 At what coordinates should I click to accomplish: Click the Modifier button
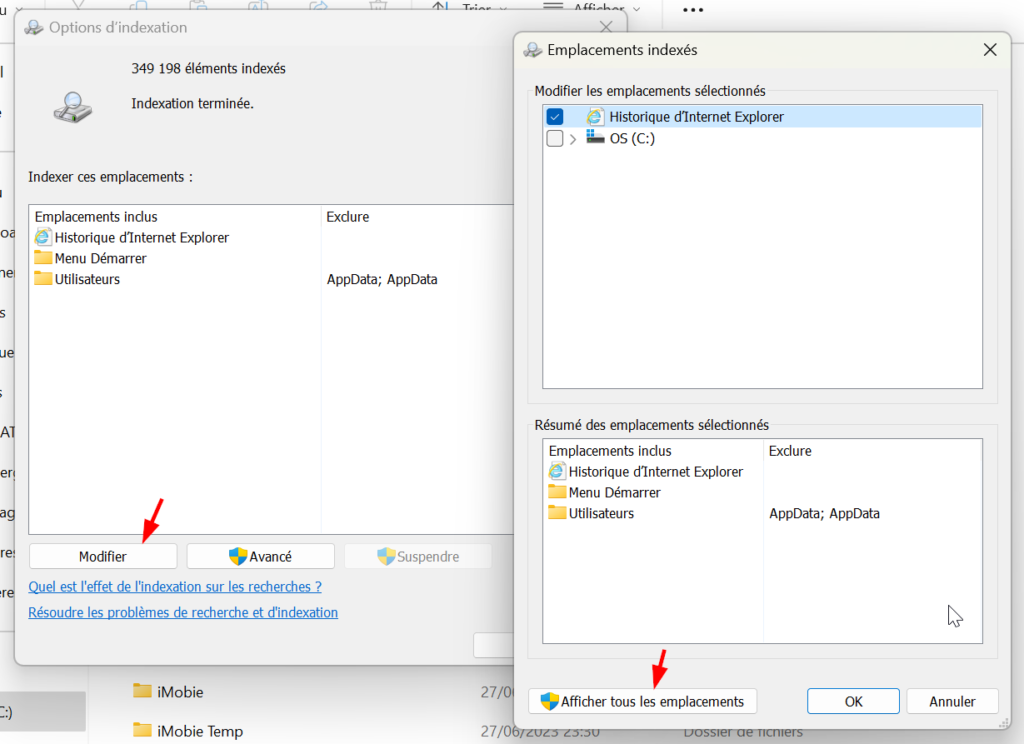click(103, 557)
